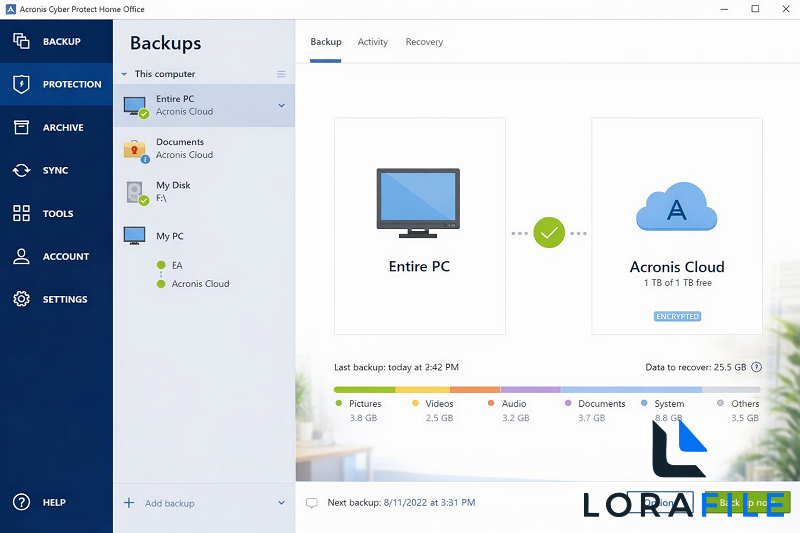Click the next backup time '8/11/2022 at 3:31 PM'
This screenshot has height=533, width=800.
pyautogui.click(x=429, y=503)
